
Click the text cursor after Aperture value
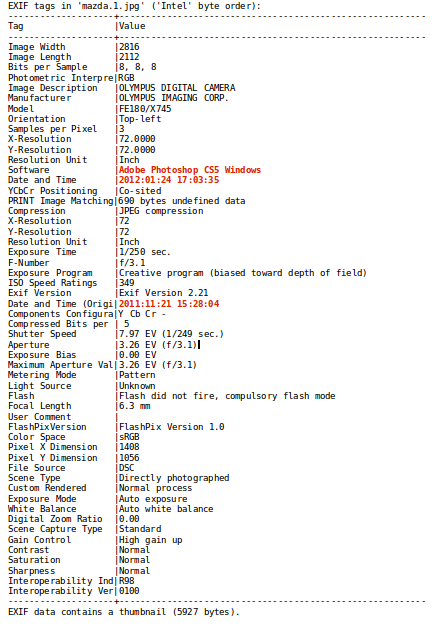199,345
